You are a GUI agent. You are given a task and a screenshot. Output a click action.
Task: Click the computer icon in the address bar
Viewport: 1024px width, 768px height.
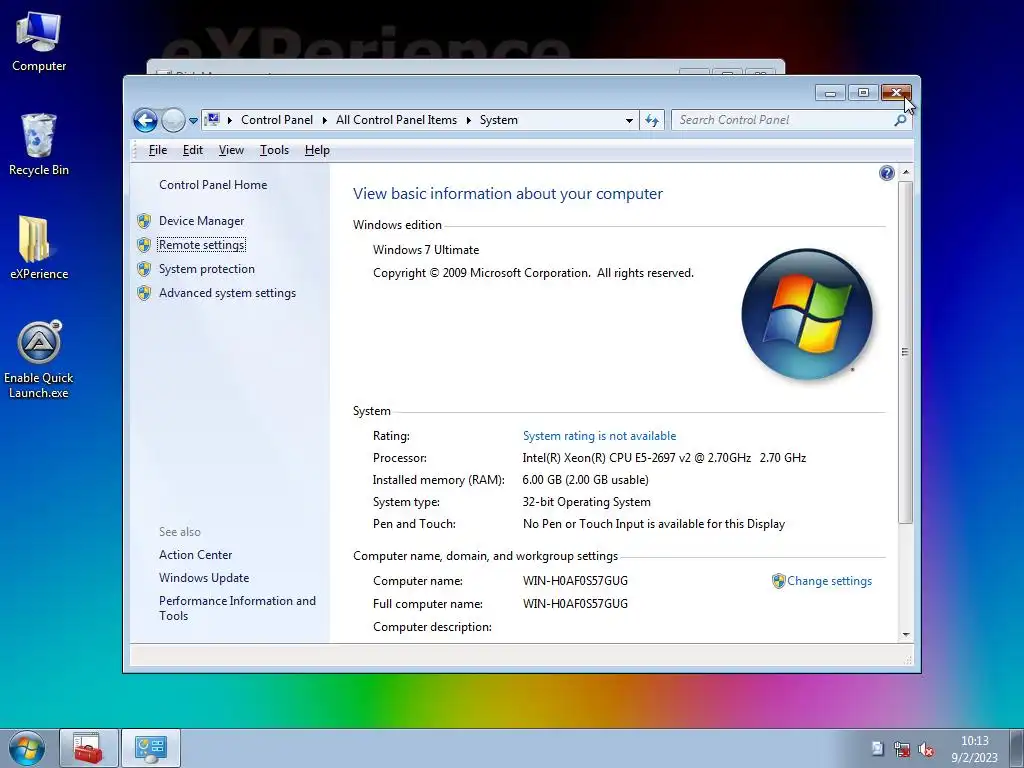coord(212,120)
